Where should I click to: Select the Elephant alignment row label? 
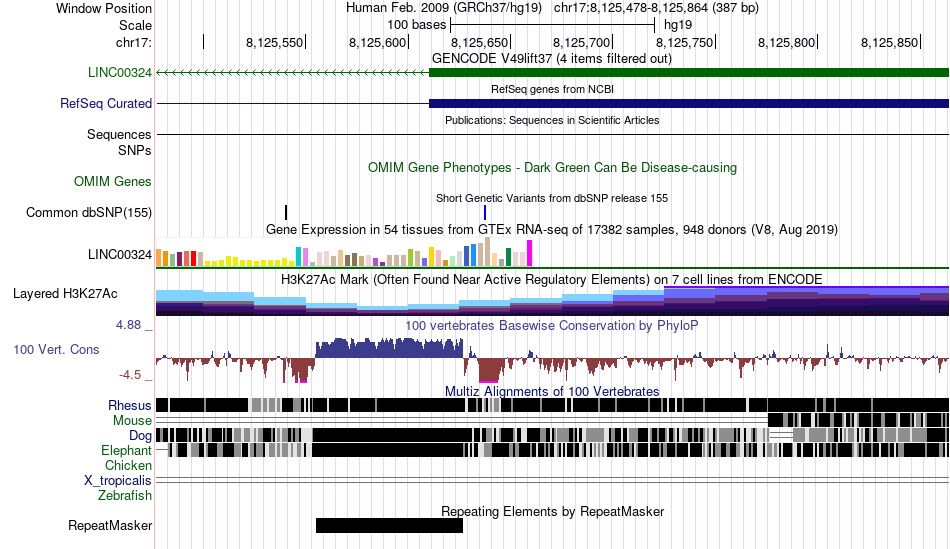127,451
